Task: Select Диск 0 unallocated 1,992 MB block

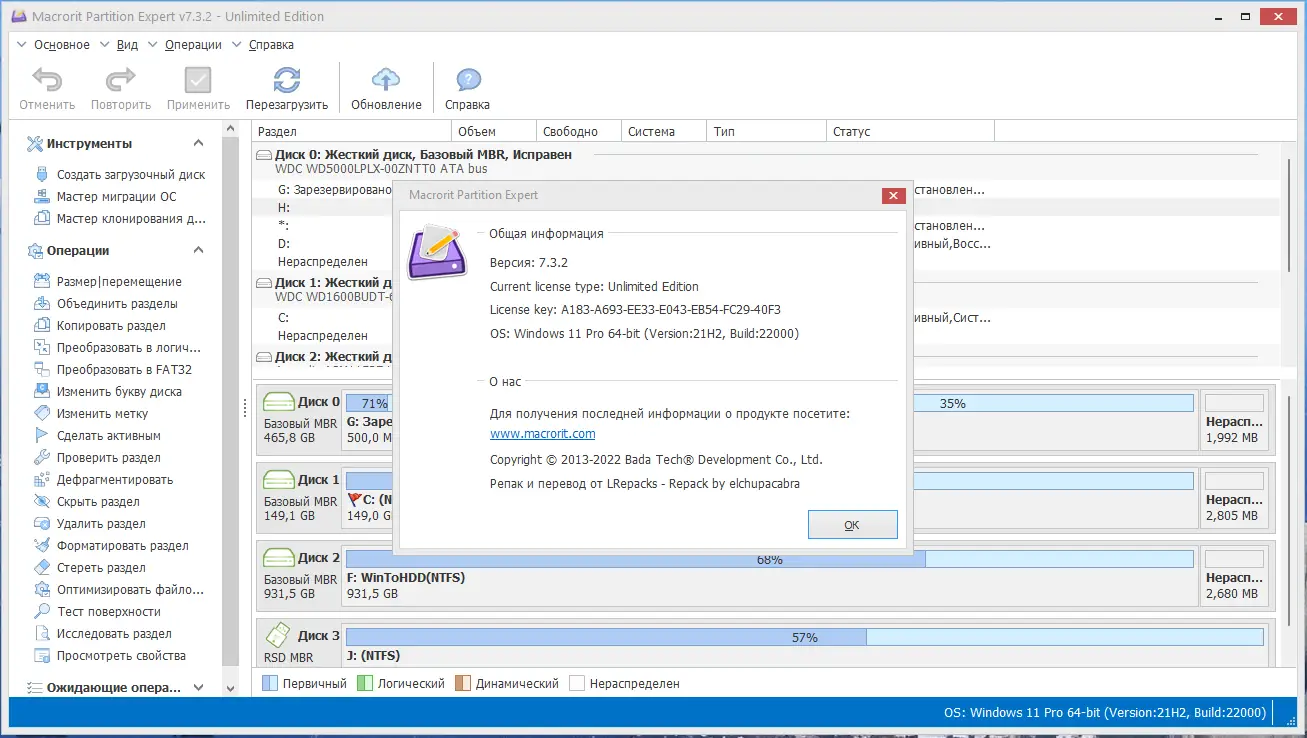Action: pyautogui.click(x=1234, y=418)
